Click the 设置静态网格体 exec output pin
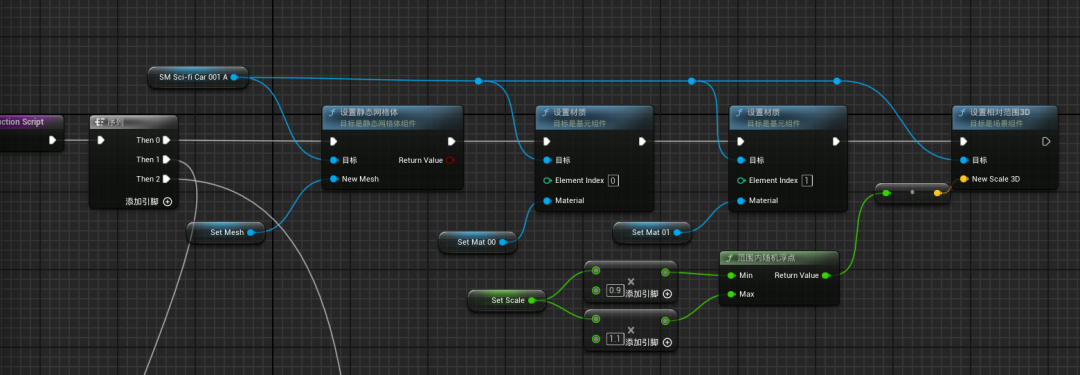Image resolution: width=1080 pixels, height=375 pixels. point(451,141)
